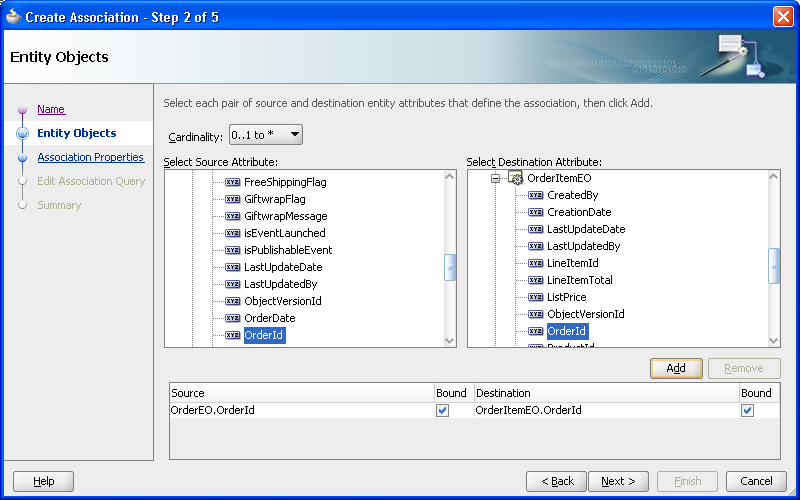Click the attribute icon beside CreatedBy
The width and height of the screenshot is (800, 500).
(536, 195)
